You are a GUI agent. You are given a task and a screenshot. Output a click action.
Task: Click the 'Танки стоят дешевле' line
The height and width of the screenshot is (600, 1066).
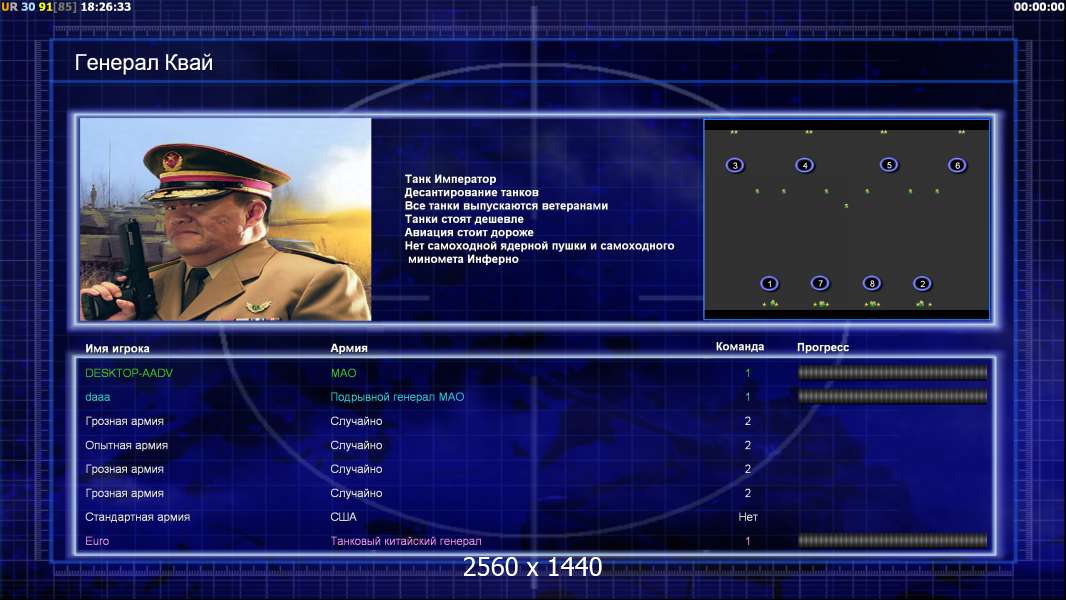(464, 219)
